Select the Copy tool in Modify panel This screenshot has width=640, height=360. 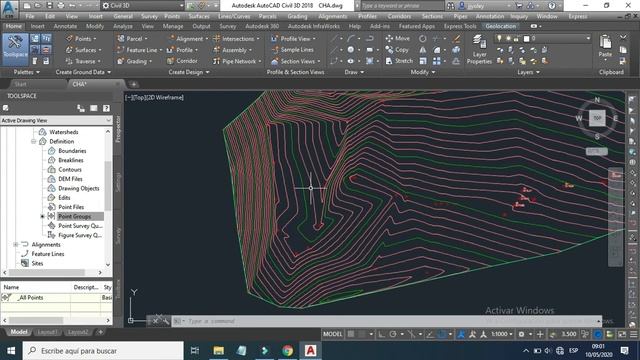tap(397, 50)
